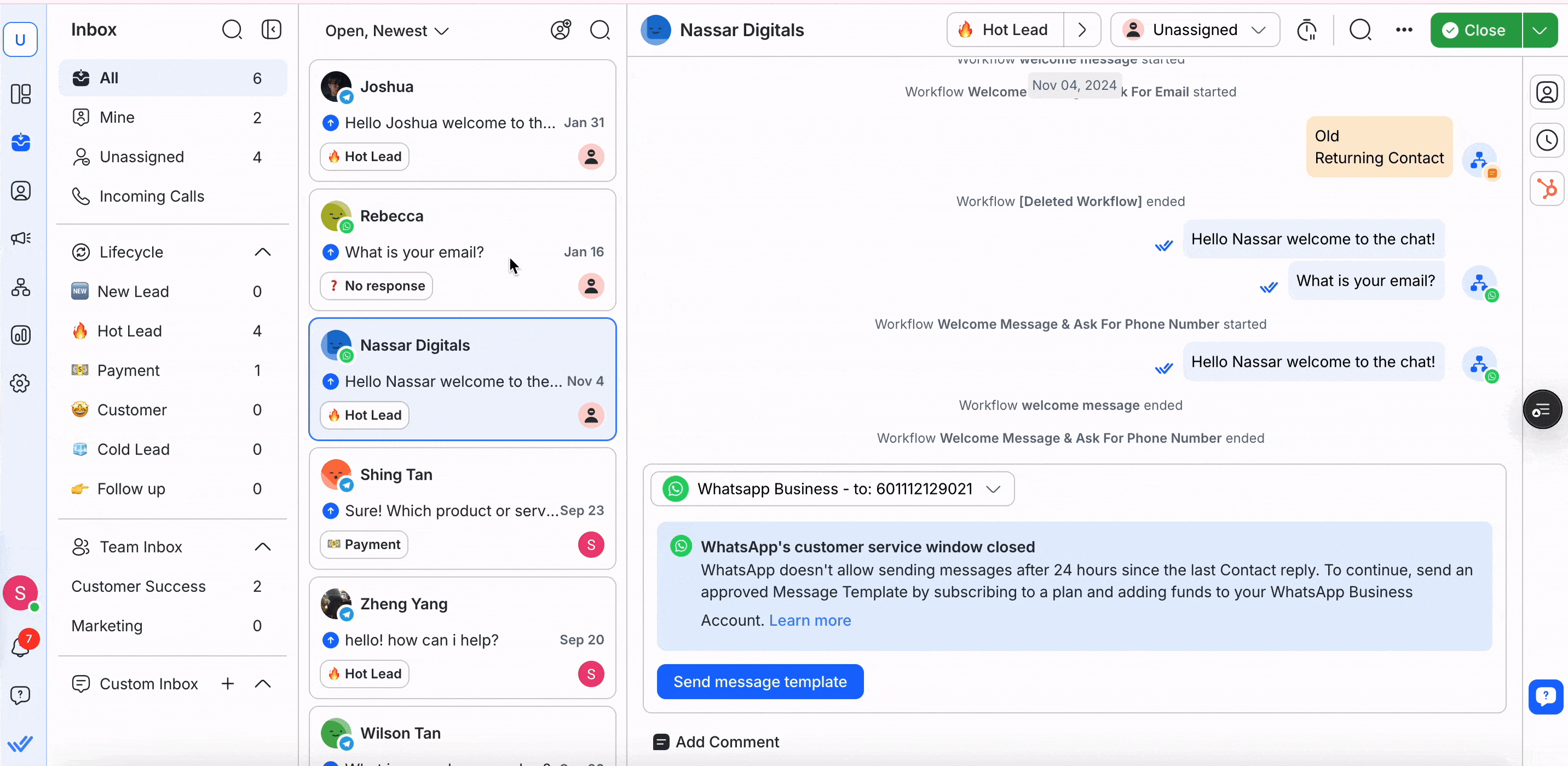Viewport: 1568px width, 766px height.
Task: Expand the Close button dropdown arrow
Action: click(1541, 30)
